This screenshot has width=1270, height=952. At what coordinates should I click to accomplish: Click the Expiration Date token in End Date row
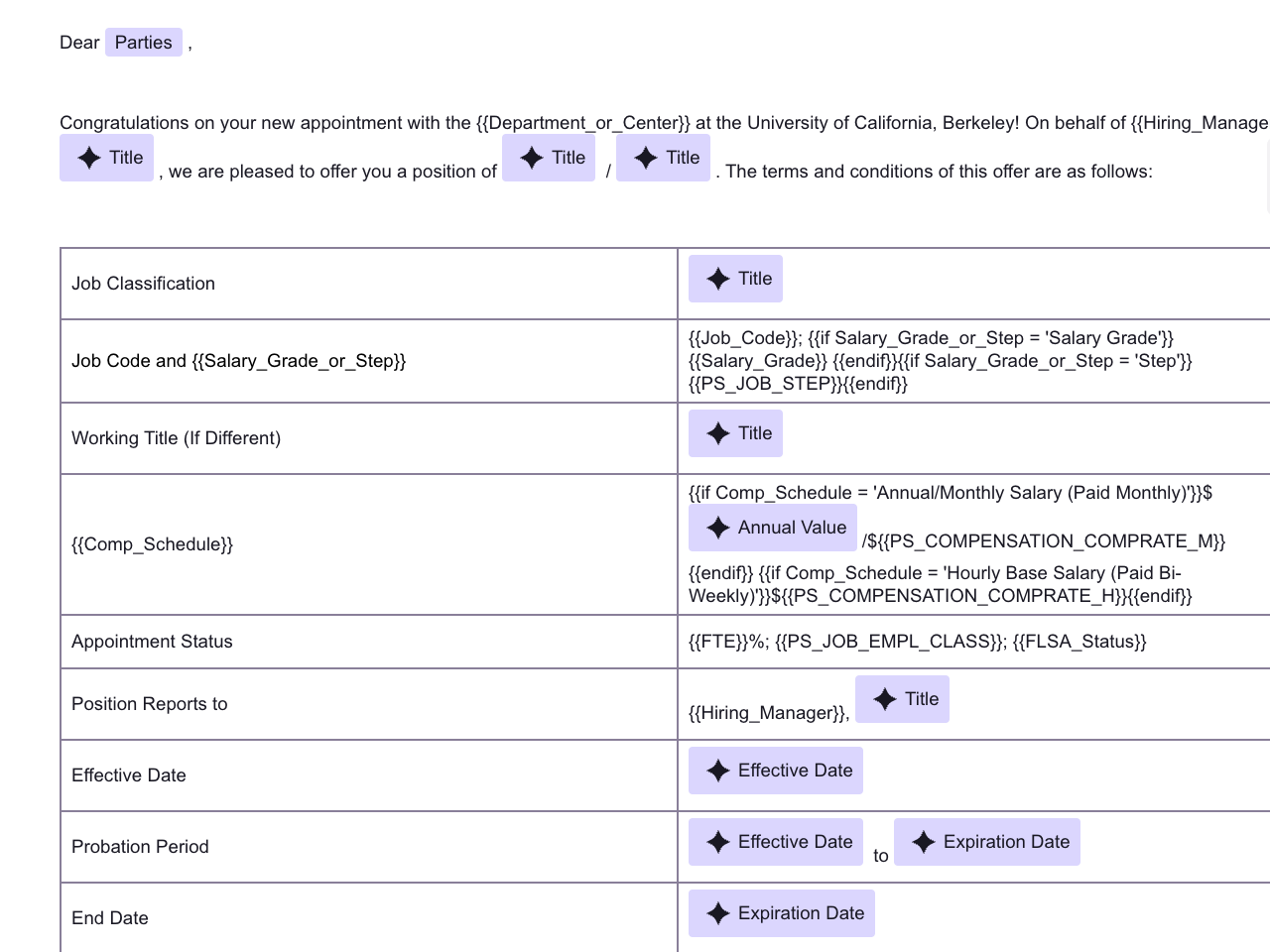point(781,913)
